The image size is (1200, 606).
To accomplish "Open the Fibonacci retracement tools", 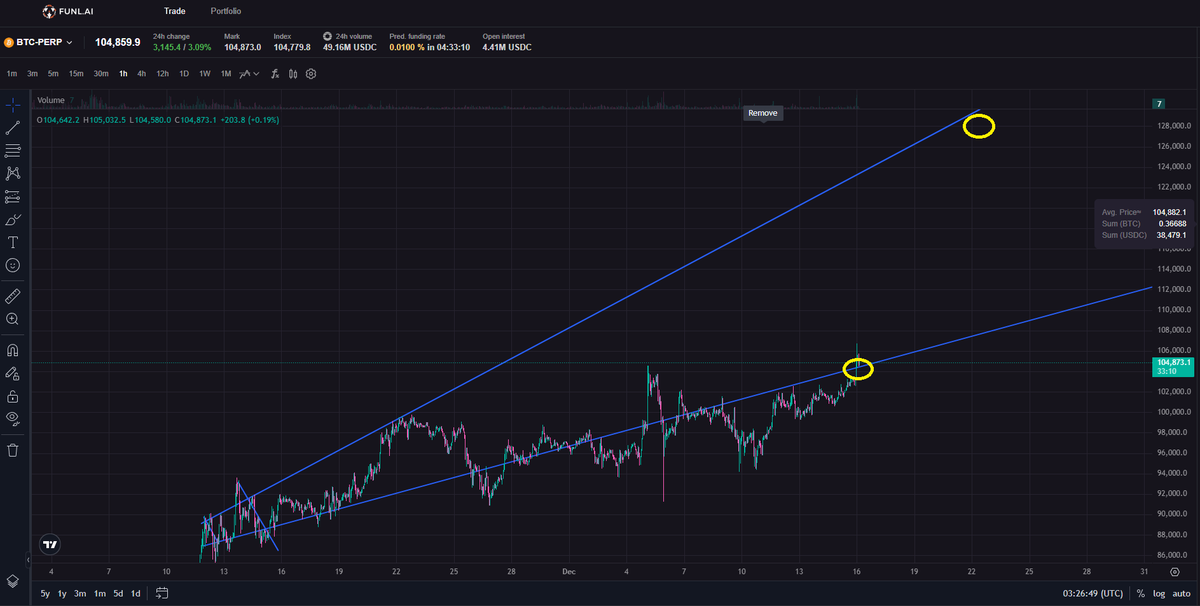I will pos(12,150).
